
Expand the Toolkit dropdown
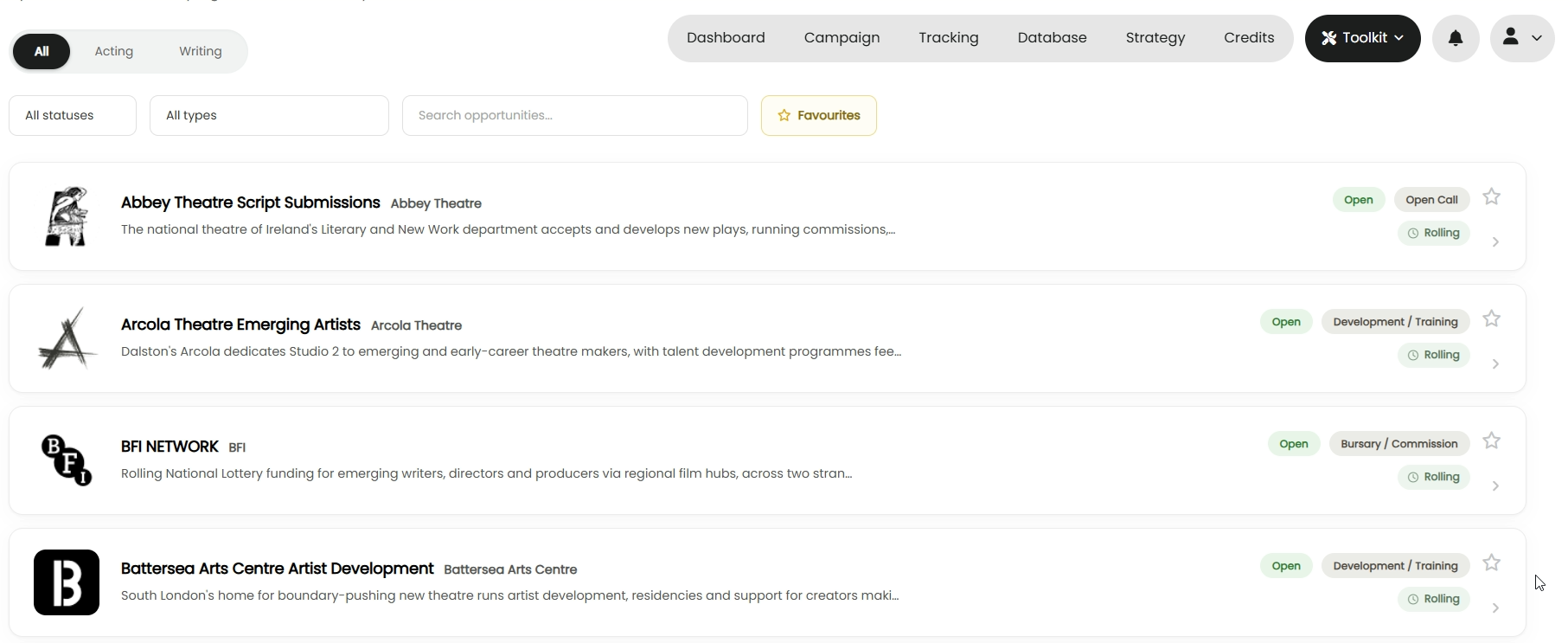[1362, 38]
